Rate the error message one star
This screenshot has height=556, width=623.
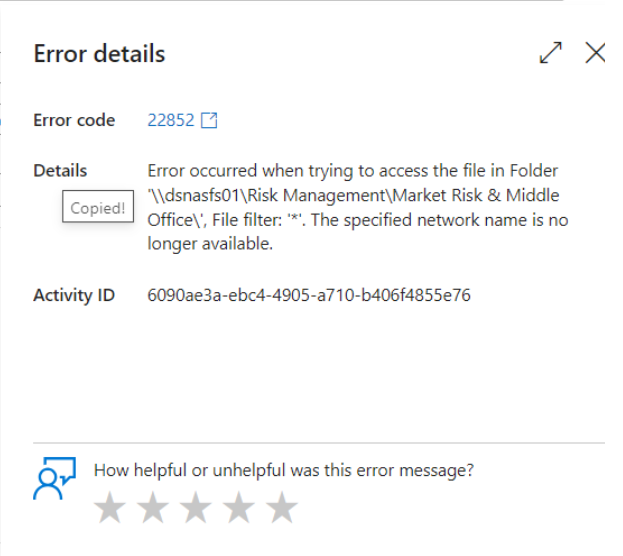click(x=110, y=507)
